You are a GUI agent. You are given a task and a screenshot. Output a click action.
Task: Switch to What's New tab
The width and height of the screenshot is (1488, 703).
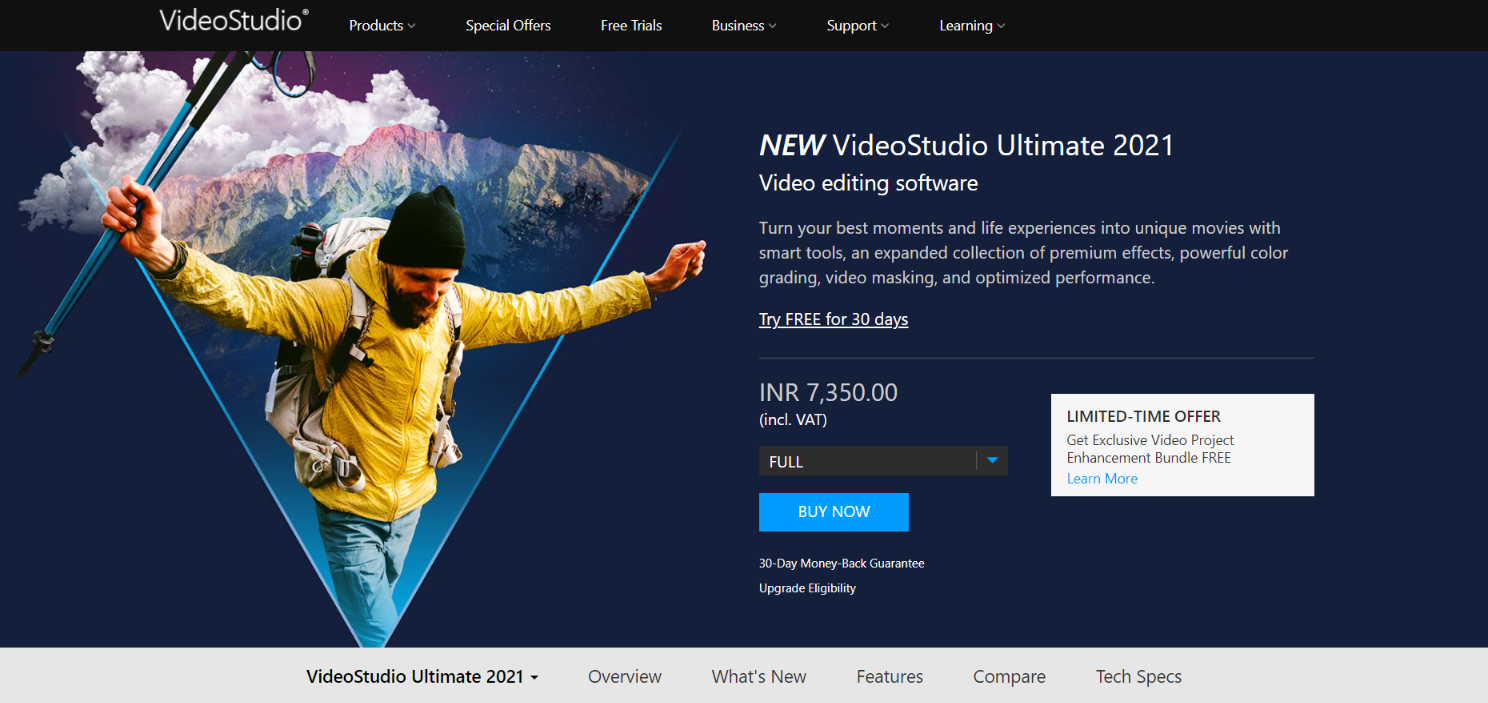(x=759, y=676)
